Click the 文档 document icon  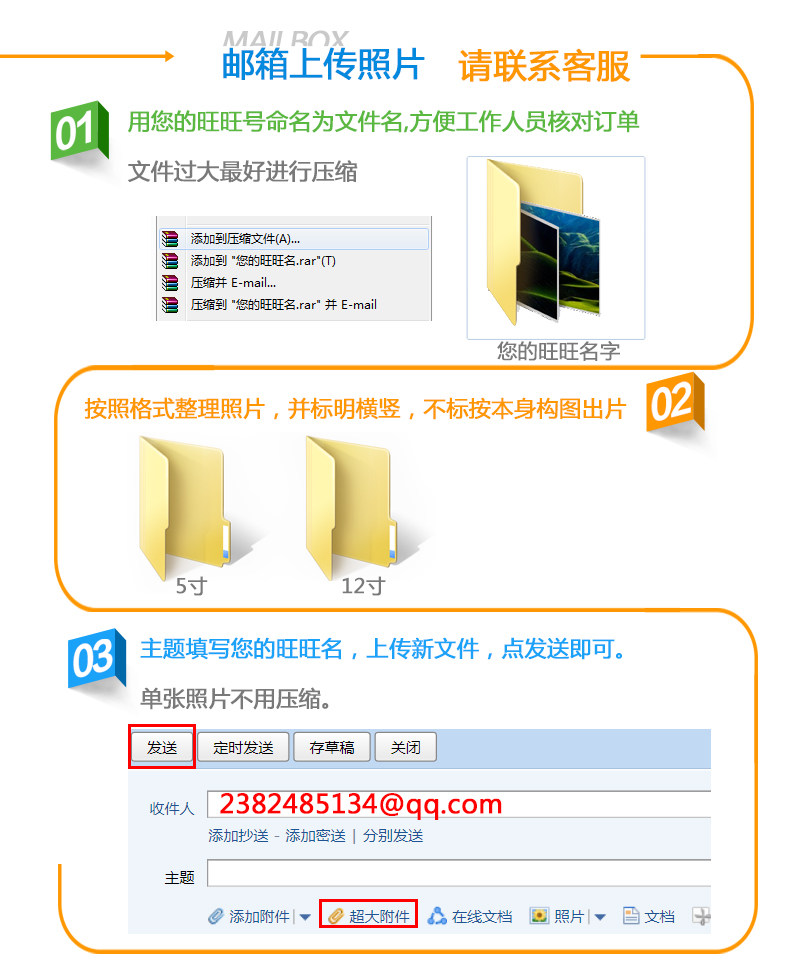pos(631,916)
